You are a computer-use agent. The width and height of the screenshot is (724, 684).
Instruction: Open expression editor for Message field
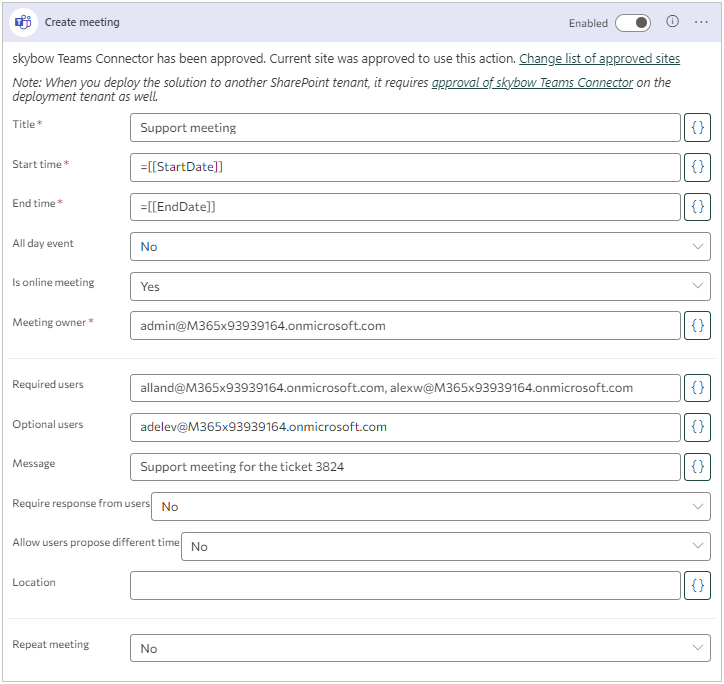click(697, 466)
